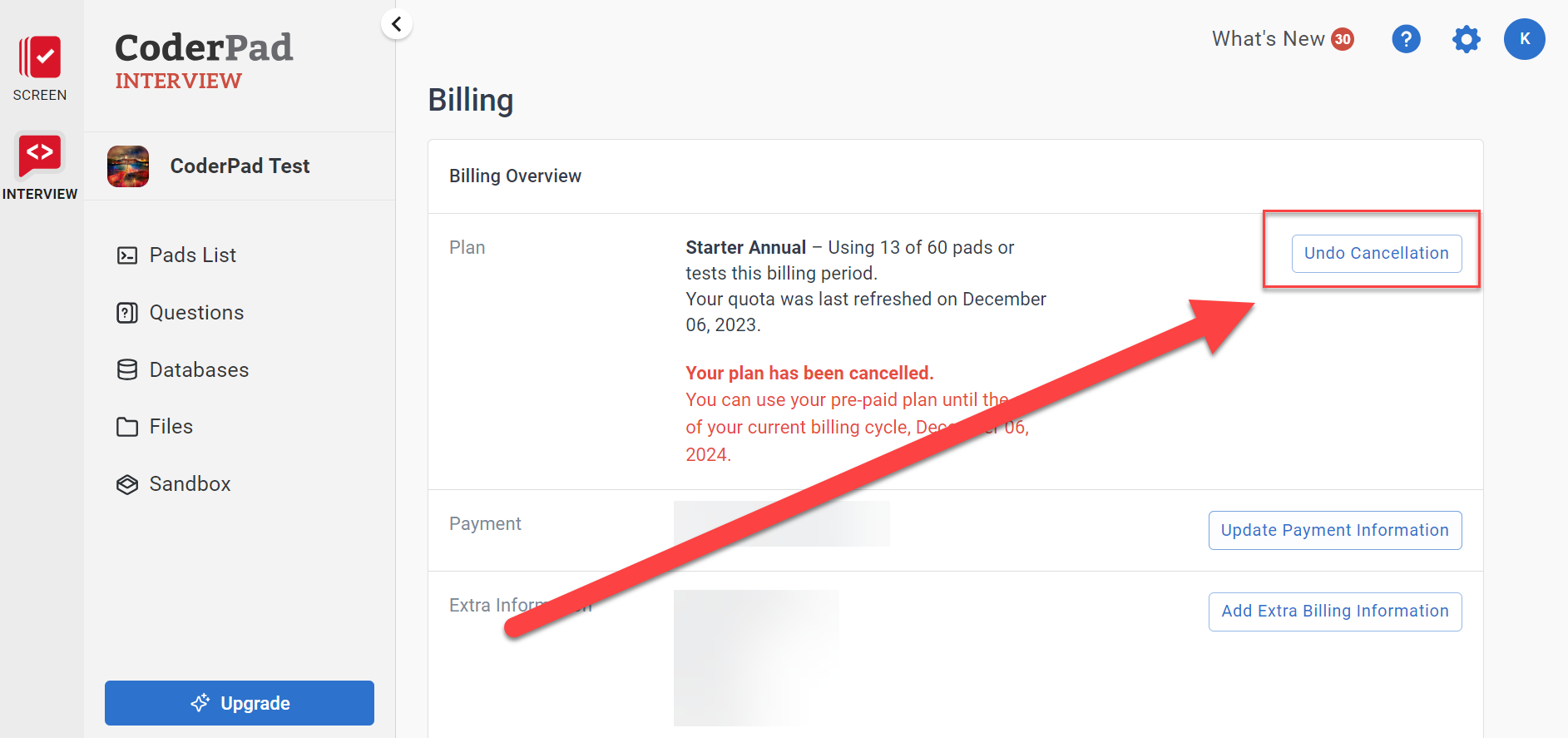
Task: Click the Pads List terminal icon
Action: pyautogui.click(x=127, y=255)
